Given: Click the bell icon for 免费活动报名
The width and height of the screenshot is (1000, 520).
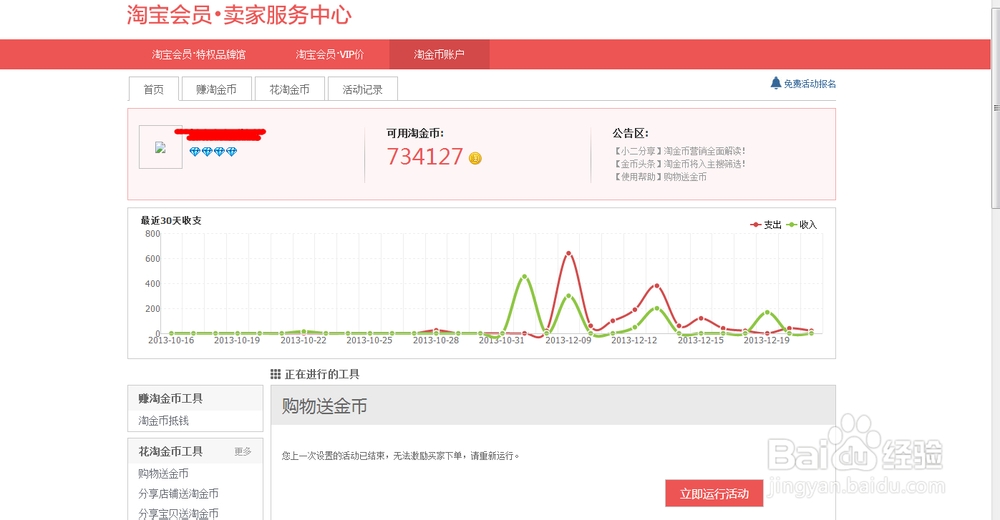Looking at the screenshot, I should click(x=775, y=83).
